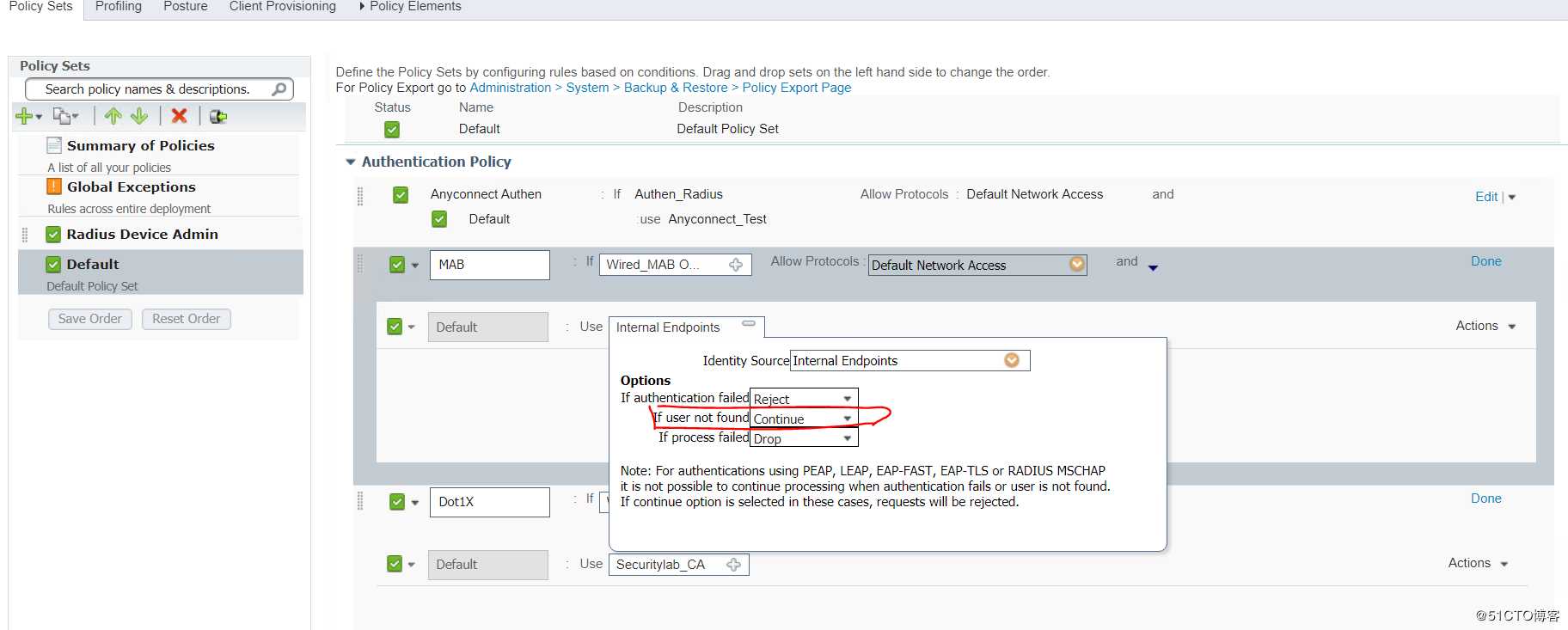Screen dimensions: 1568x630
Task: Click the plus icon beside Securitylab_CA
Action: tap(733, 565)
